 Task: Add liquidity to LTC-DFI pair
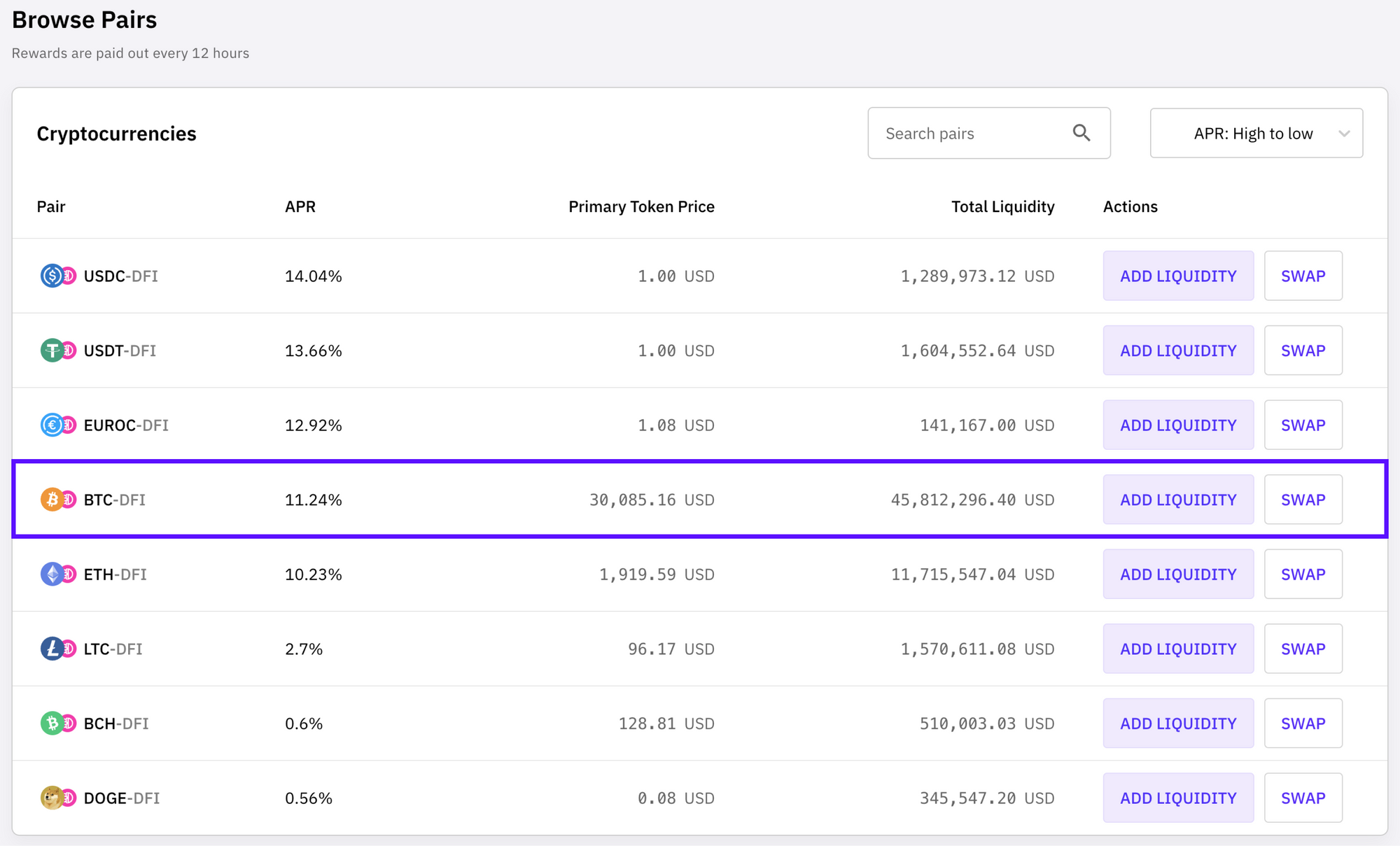tap(1178, 649)
